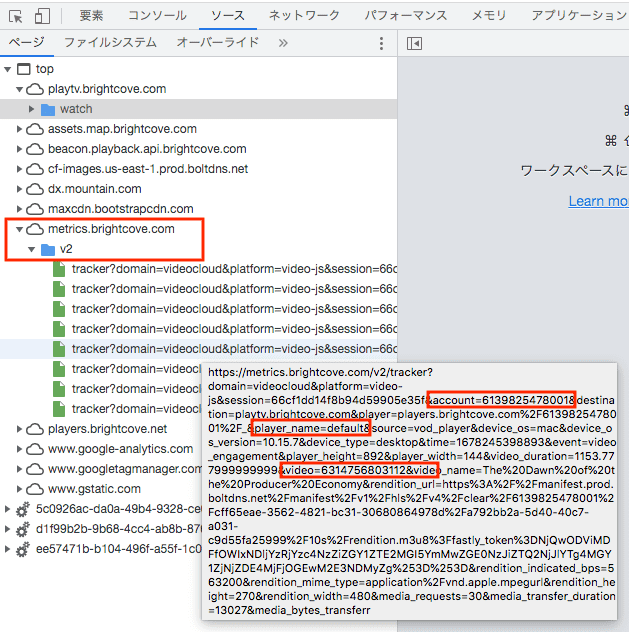The width and height of the screenshot is (629, 632).
Task: Toggle the device toolbar icon
Action: [42, 17]
